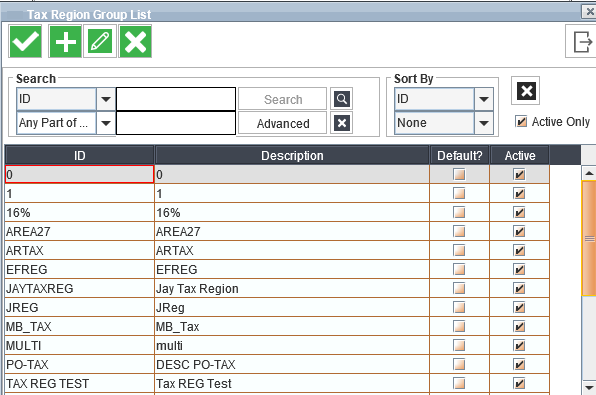This screenshot has width=596, height=395.
Task: Click the green X delete button
Action: (x=135, y=41)
